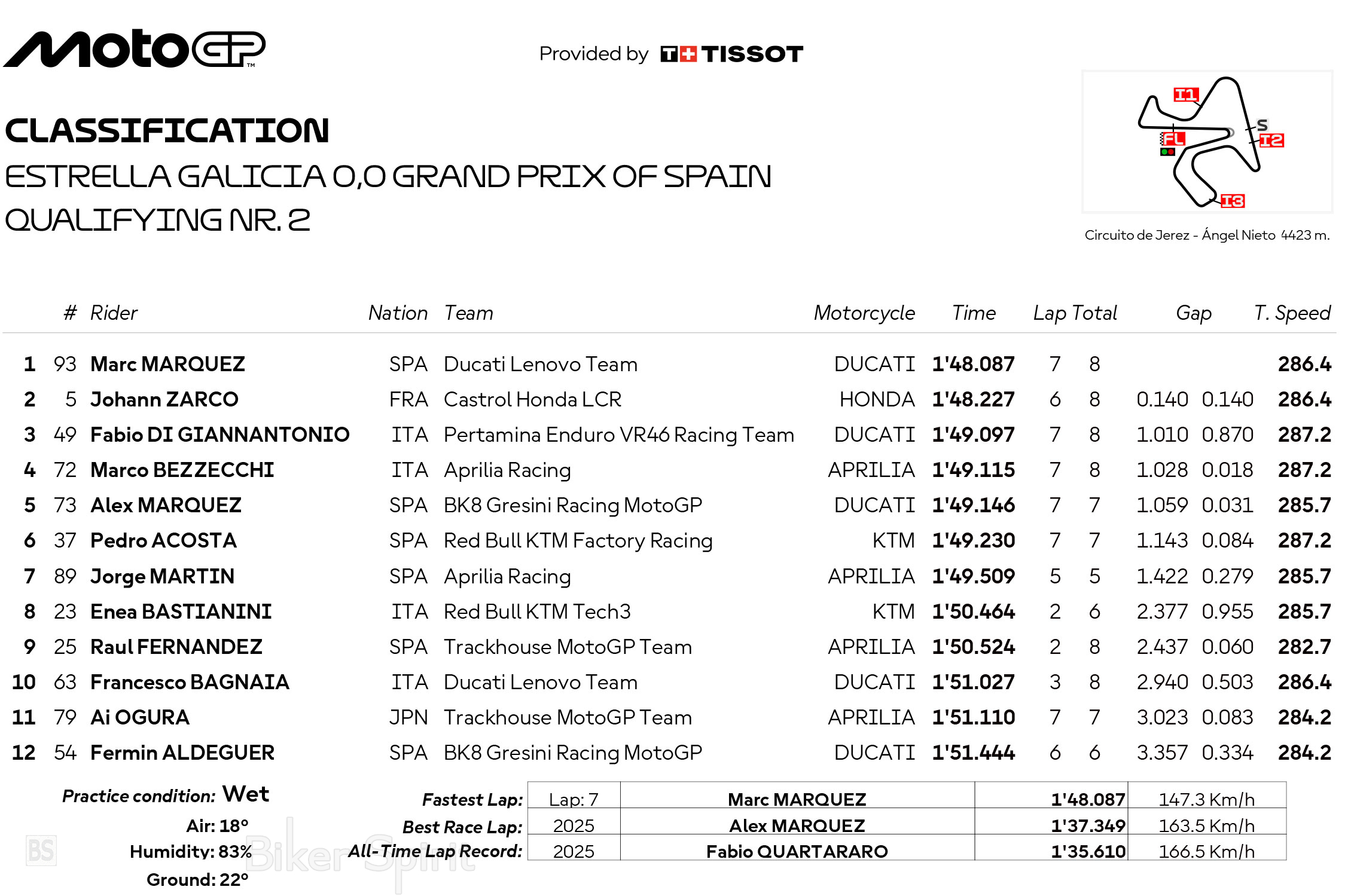Click the circuit track map thumbnail
The height and width of the screenshot is (896, 1348).
(1207, 142)
